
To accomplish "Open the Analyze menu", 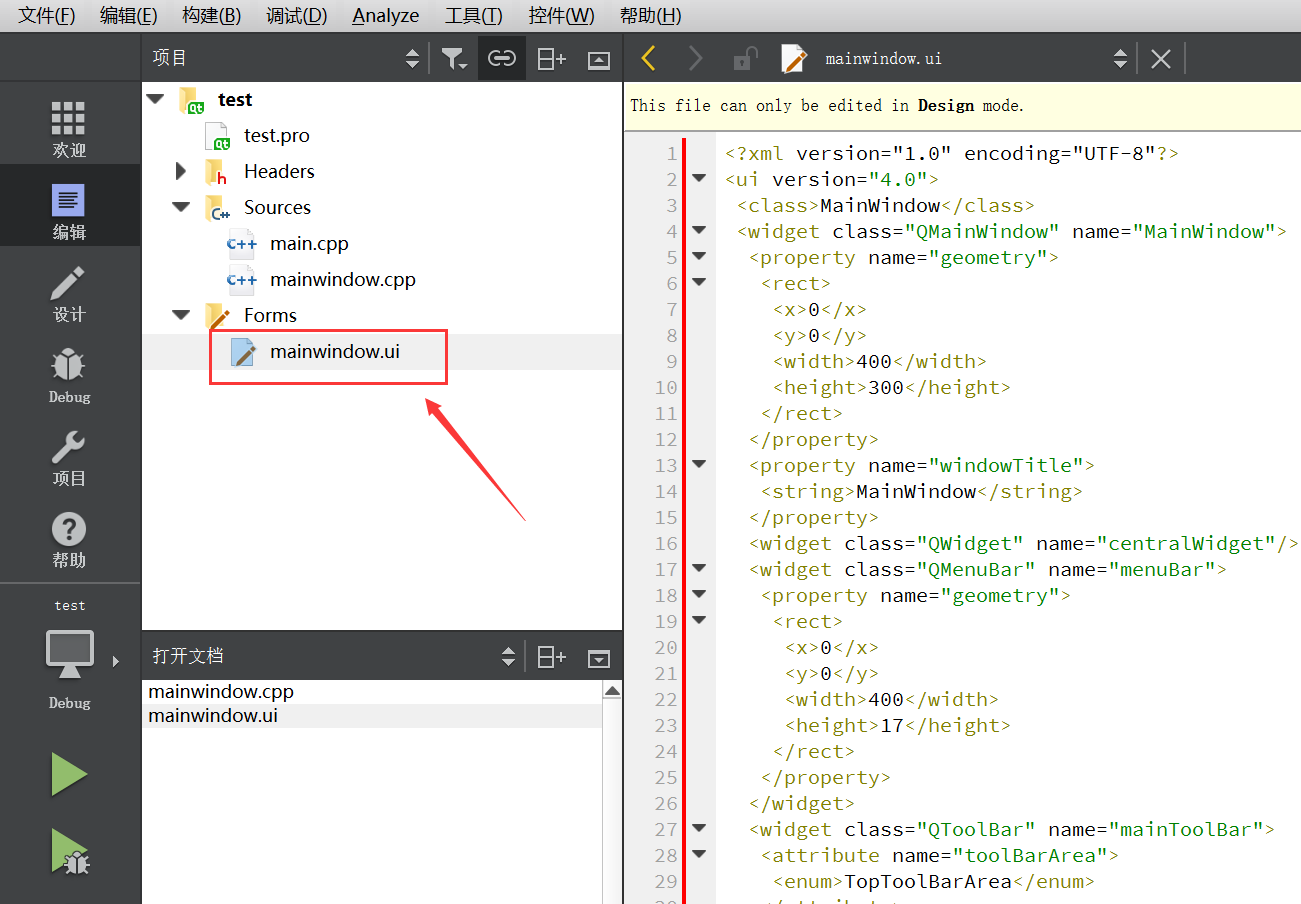I will coord(386,15).
